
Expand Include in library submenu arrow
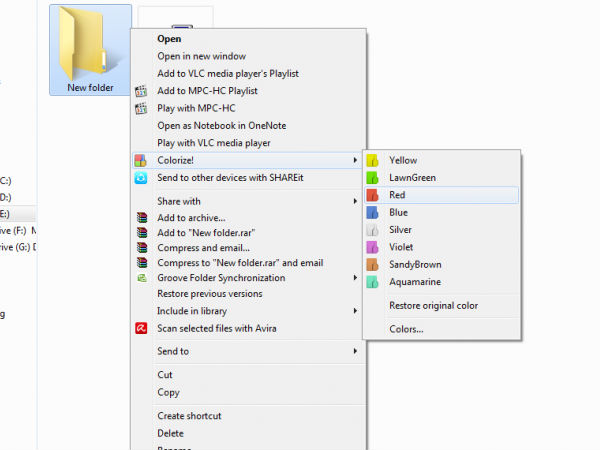click(355, 311)
